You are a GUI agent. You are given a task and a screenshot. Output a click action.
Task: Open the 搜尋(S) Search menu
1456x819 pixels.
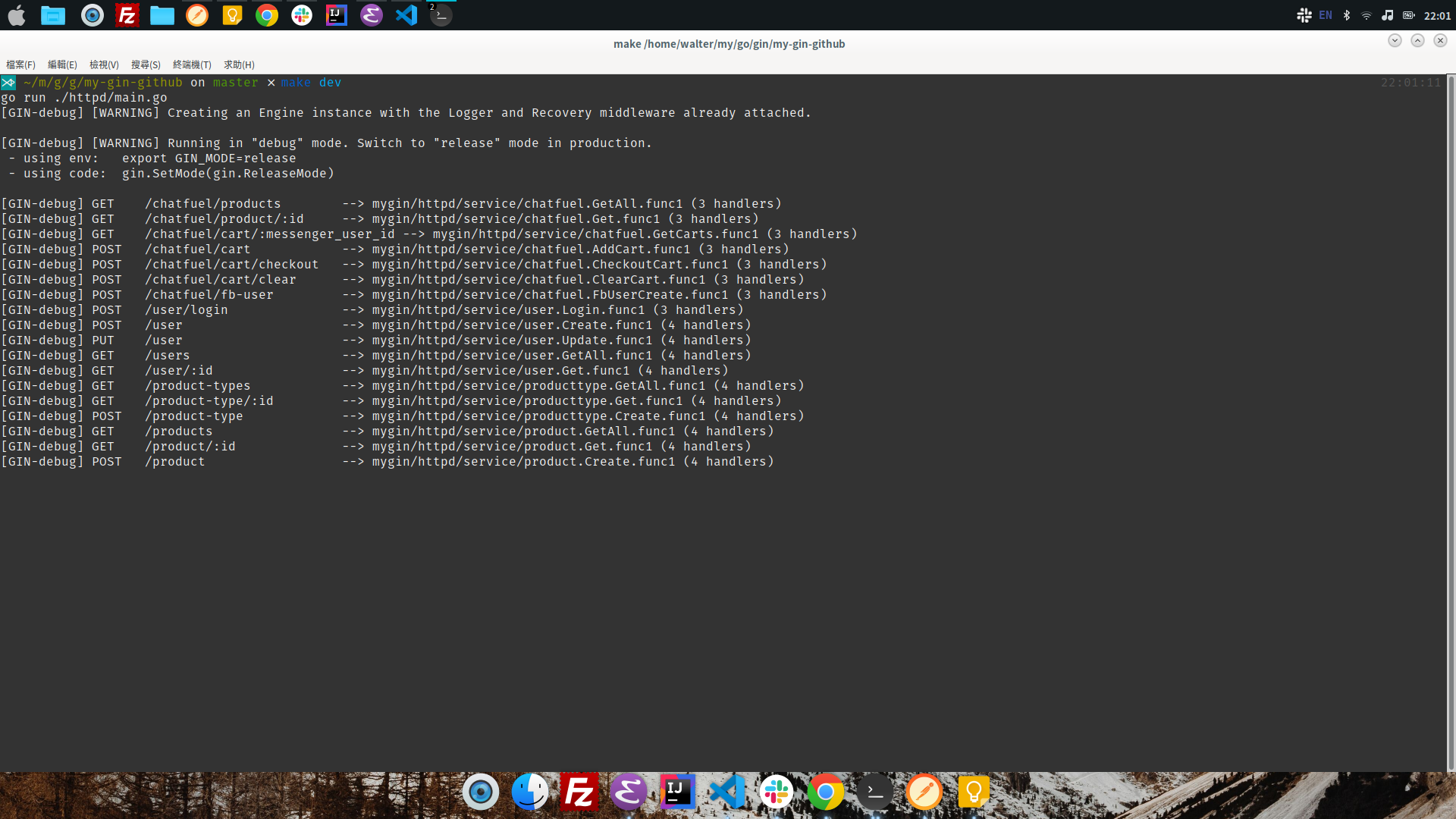coord(146,65)
